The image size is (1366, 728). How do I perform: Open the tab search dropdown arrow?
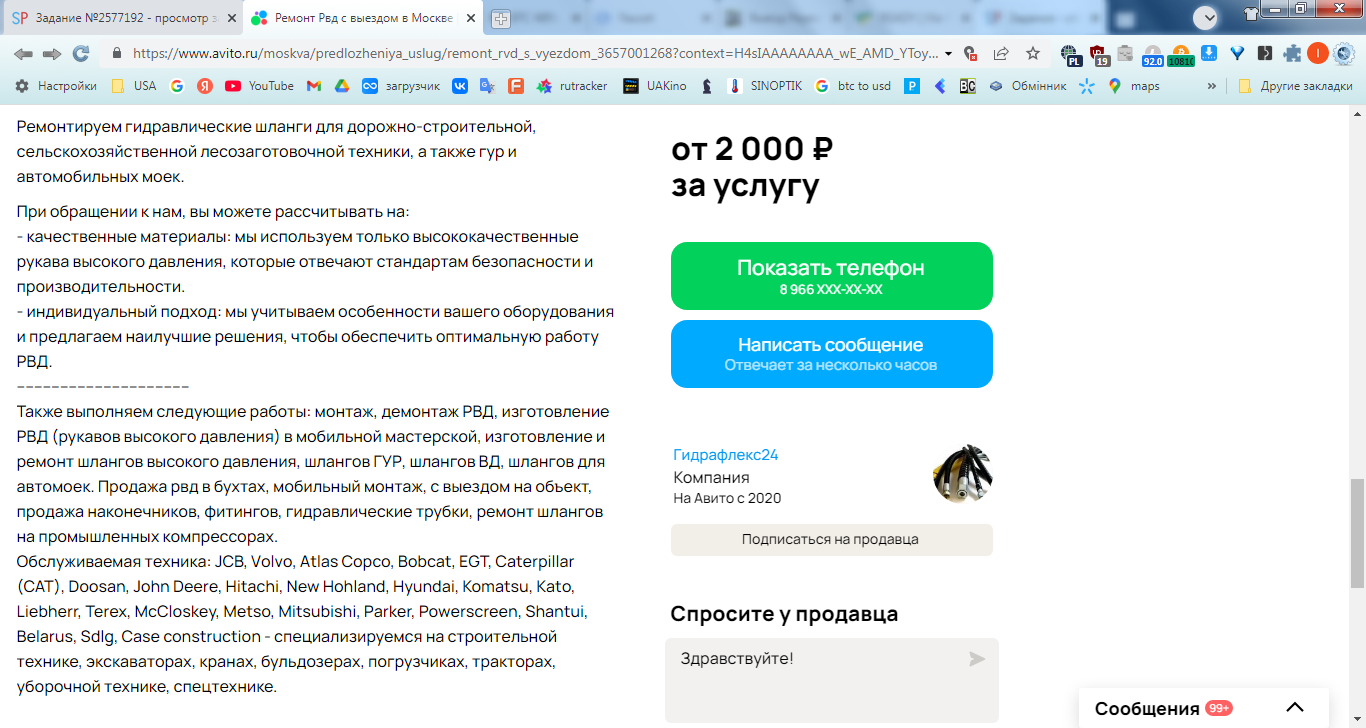pos(1207,17)
